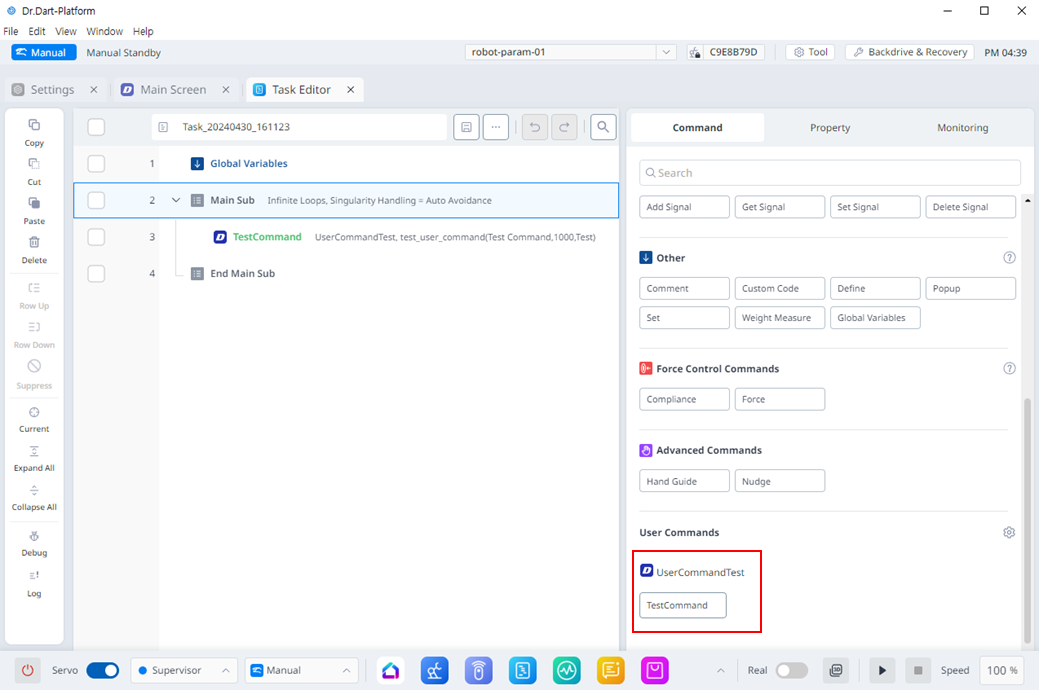Redo the last task edit

pos(564,127)
